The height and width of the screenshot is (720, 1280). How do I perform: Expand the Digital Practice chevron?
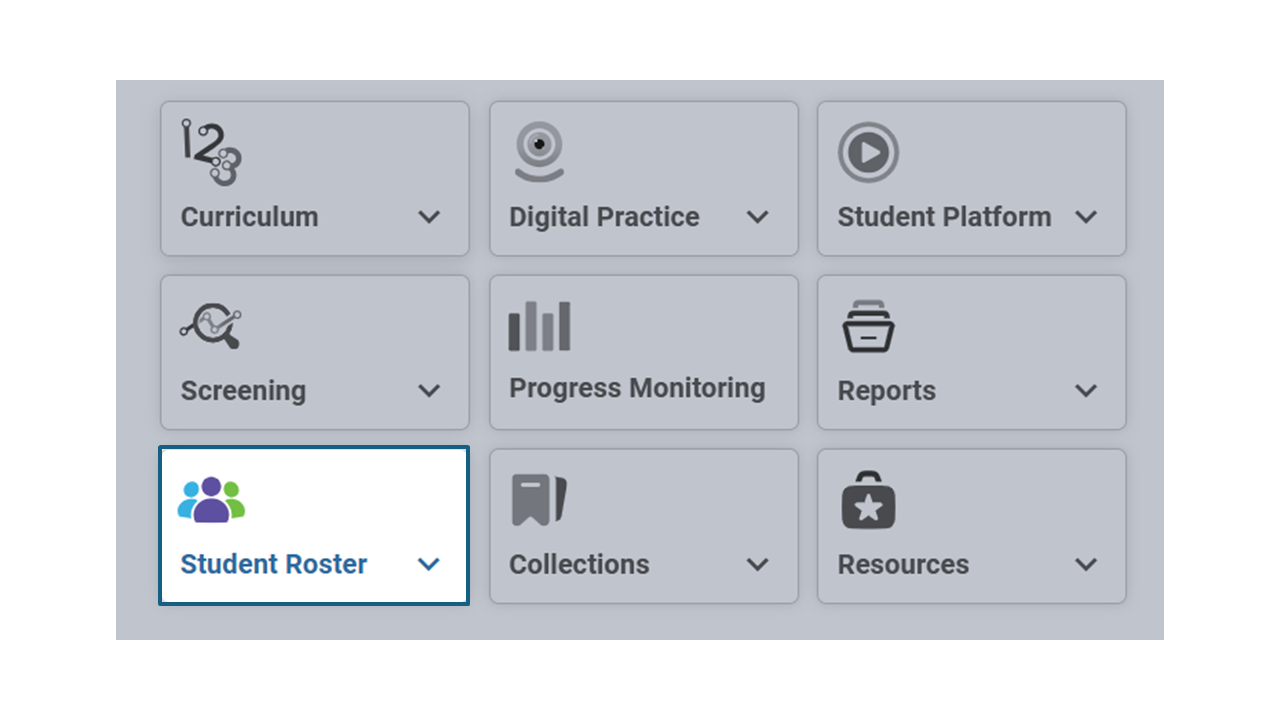[758, 217]
